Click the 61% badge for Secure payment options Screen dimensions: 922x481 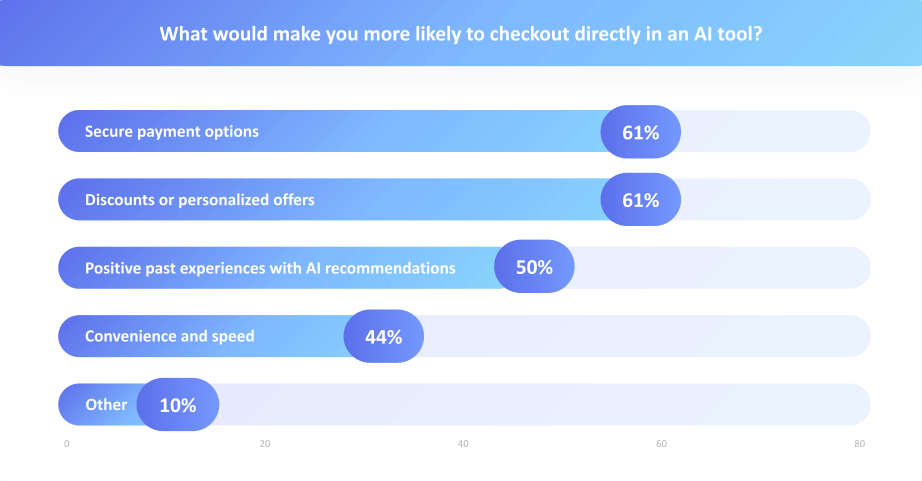pyautogui.click(x=640, y=131)
